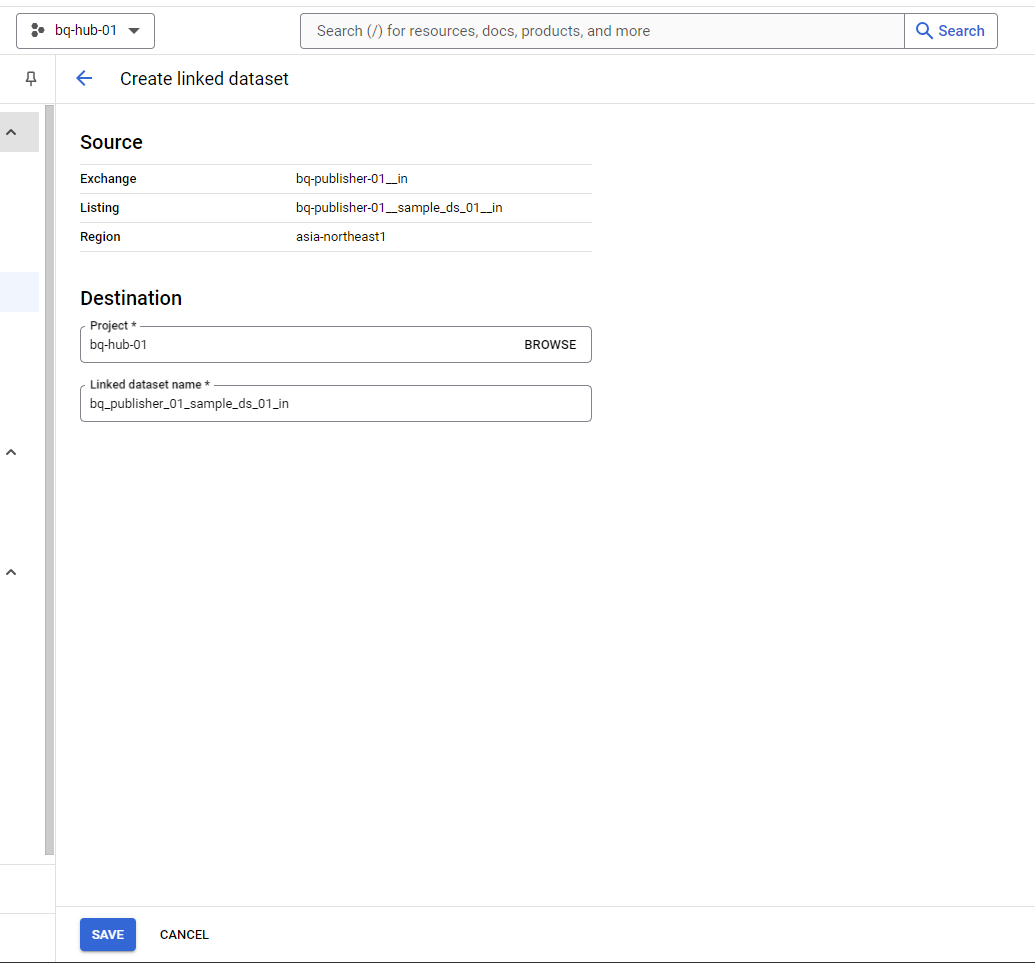The height and width of the screenshot is (963, 1035).
Task: Open the bq-hub-01 project selector dropdown
Action: 85,31
